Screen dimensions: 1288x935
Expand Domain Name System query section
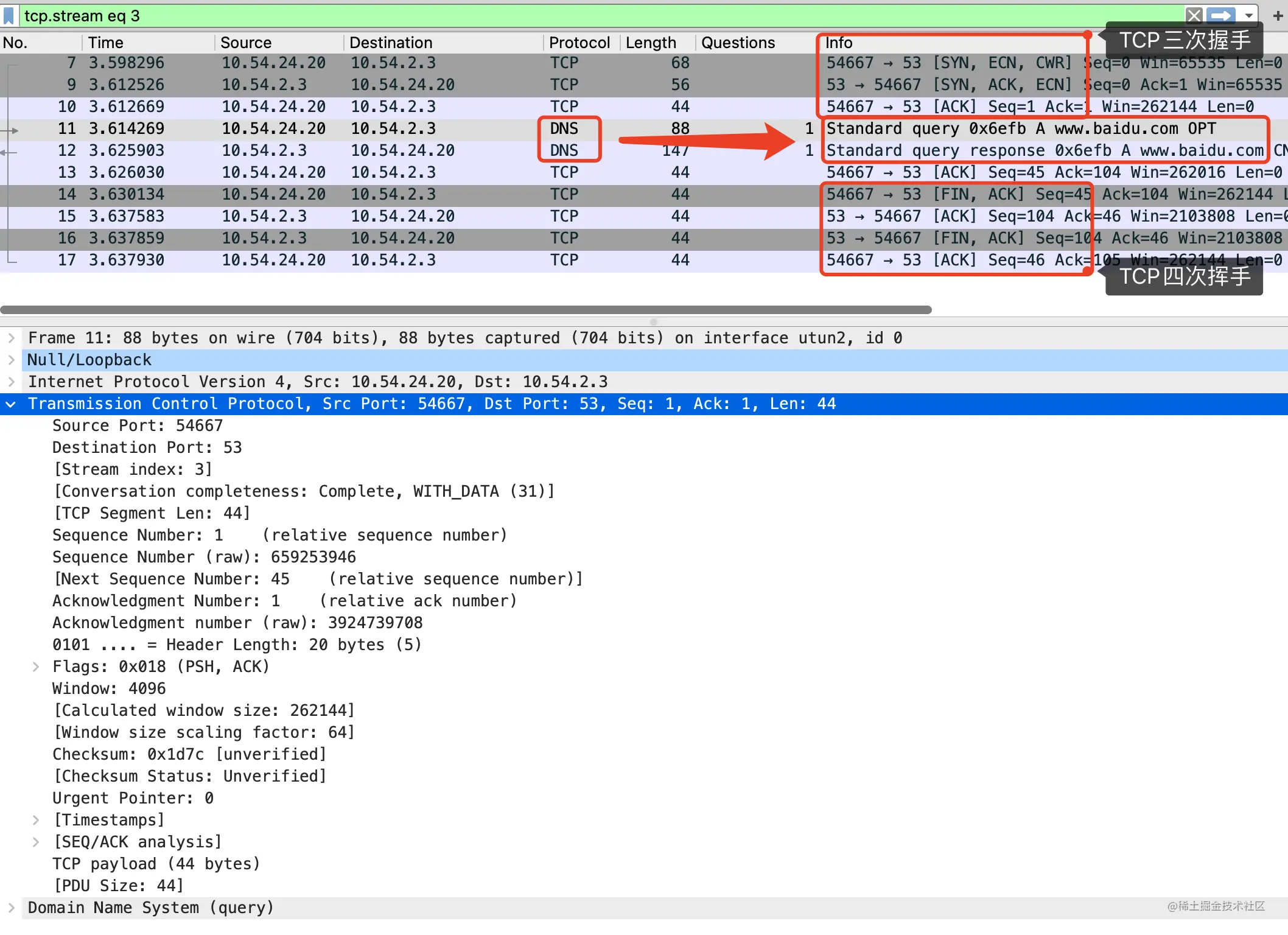[11, 908]
